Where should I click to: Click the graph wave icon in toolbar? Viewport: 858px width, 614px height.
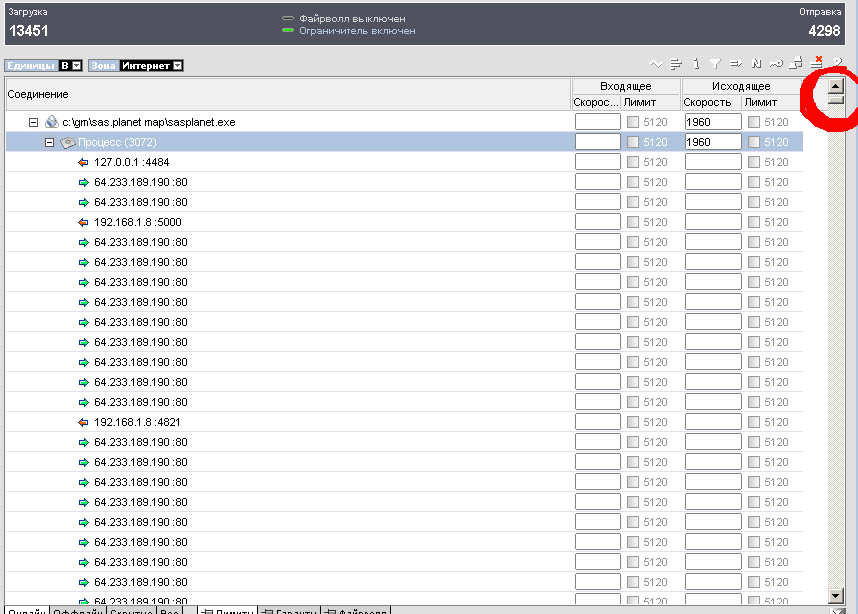[x=656, y=64]
